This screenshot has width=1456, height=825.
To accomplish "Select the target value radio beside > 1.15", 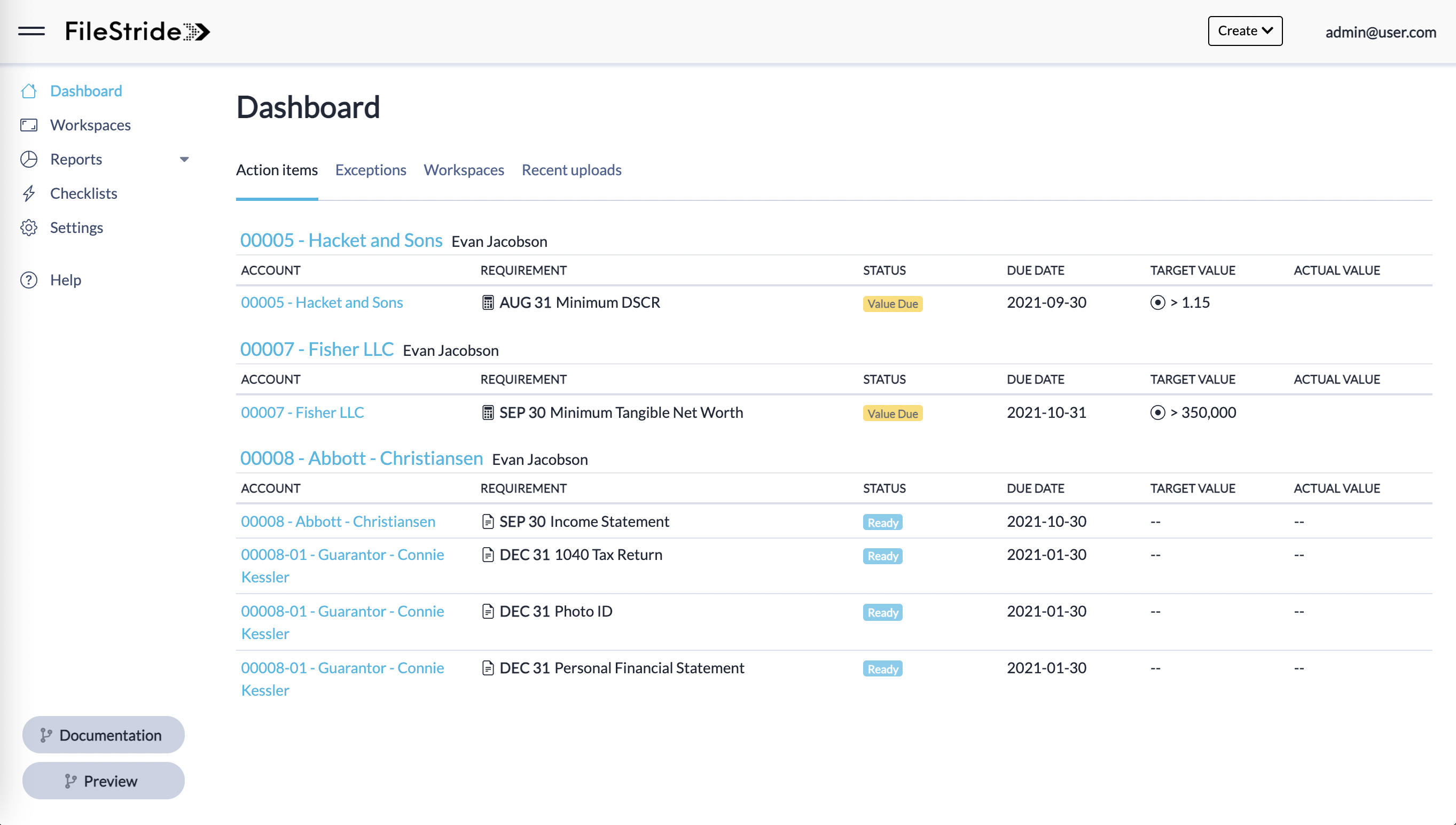I will (1157, 302).
